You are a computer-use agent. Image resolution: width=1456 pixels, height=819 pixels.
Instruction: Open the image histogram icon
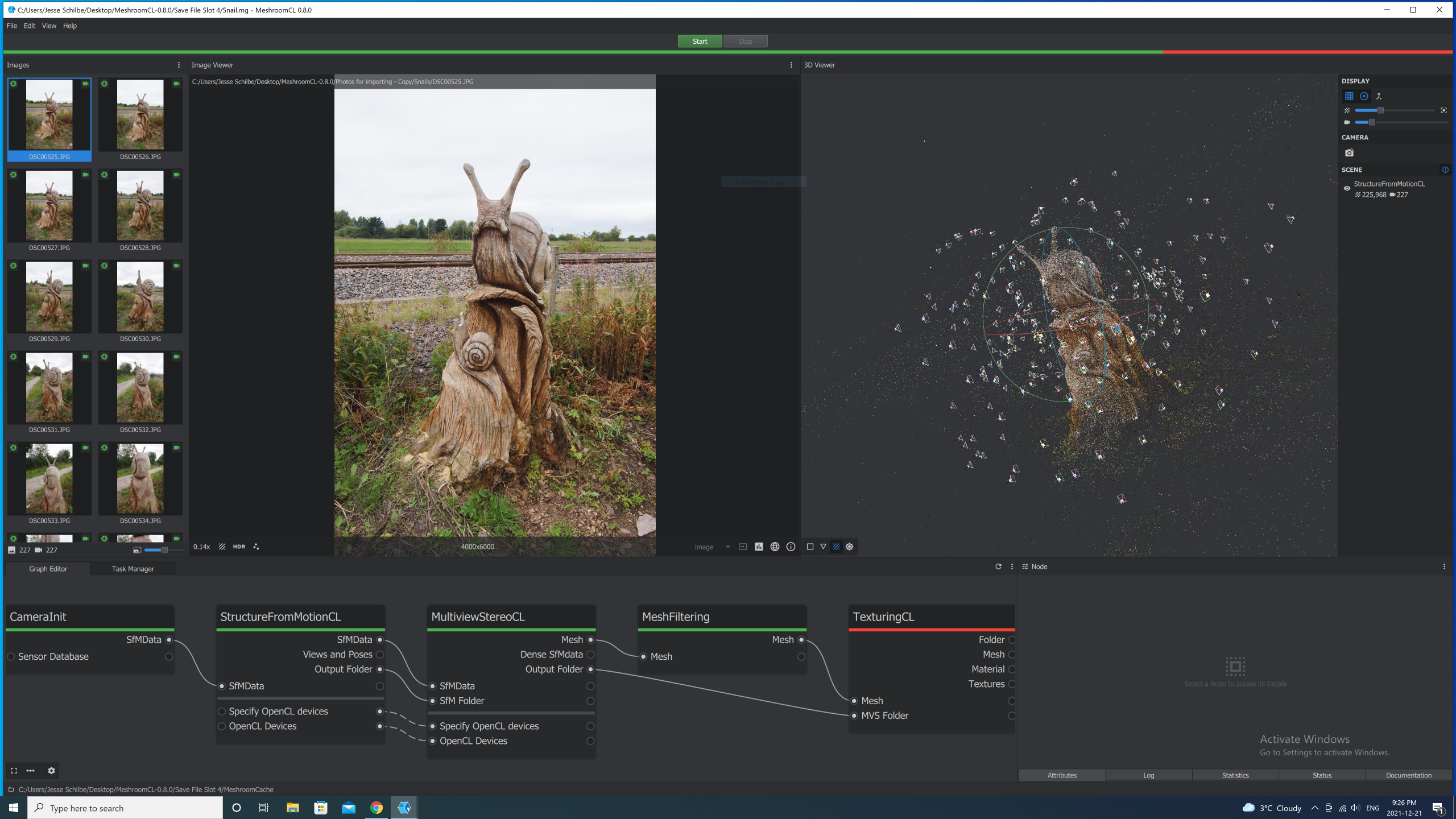pyautogui.click(x=759, y=547)
